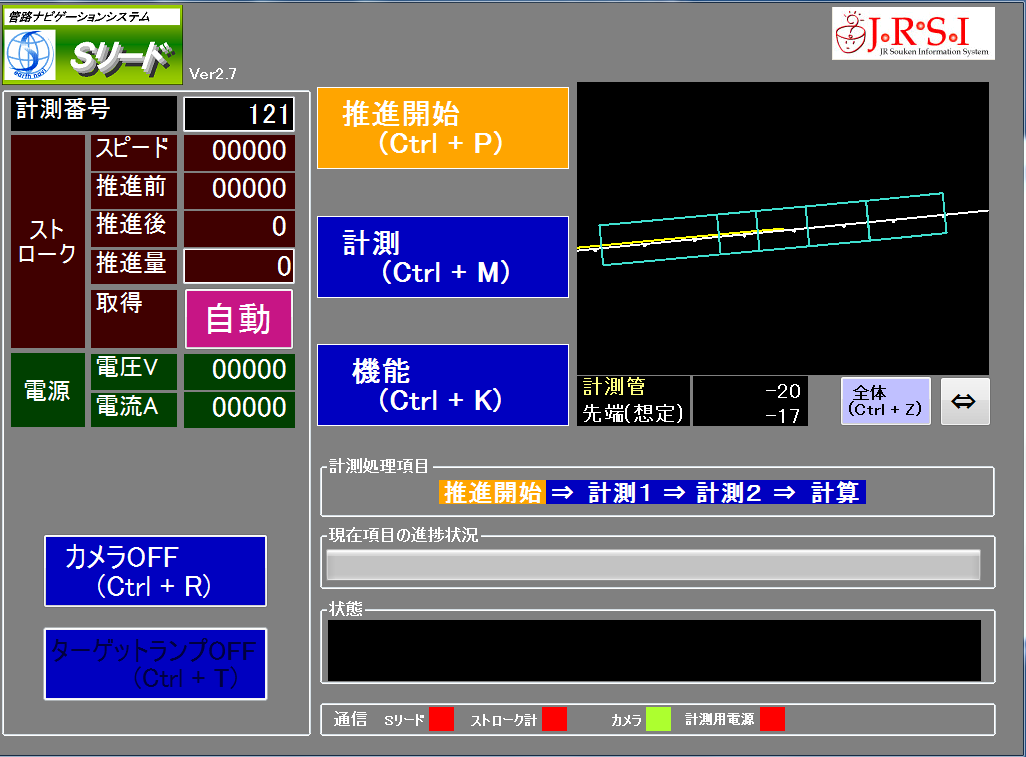Click the 計測 (Ctrl + M) button

[x=443, y=256]
